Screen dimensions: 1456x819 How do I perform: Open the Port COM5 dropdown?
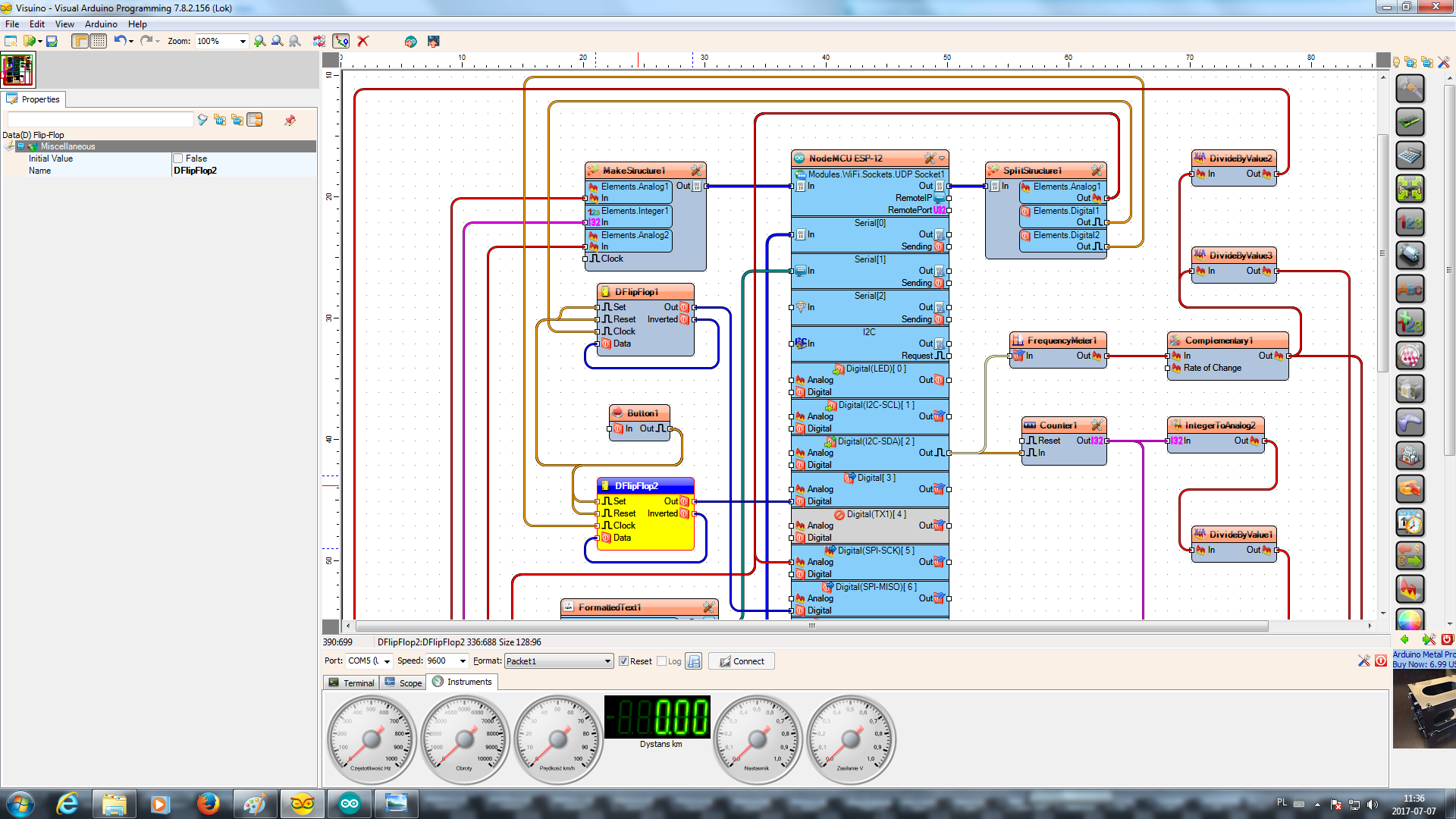coord(386,661)
